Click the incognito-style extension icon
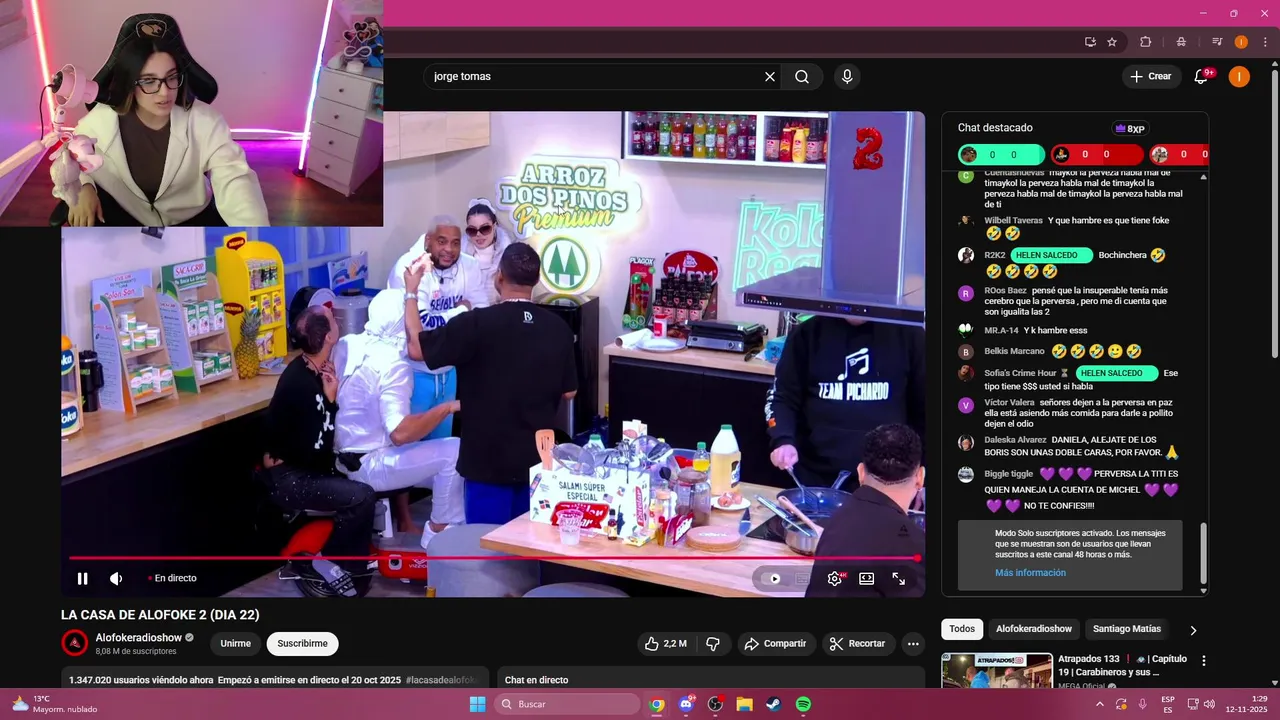Viewport: 1280px width, 720px height. [1181, 42]
